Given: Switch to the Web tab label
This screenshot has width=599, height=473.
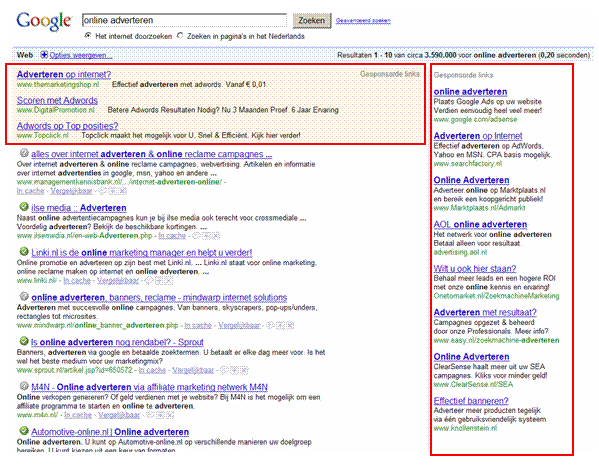Looking at the screenshot, I should (25, 55).
